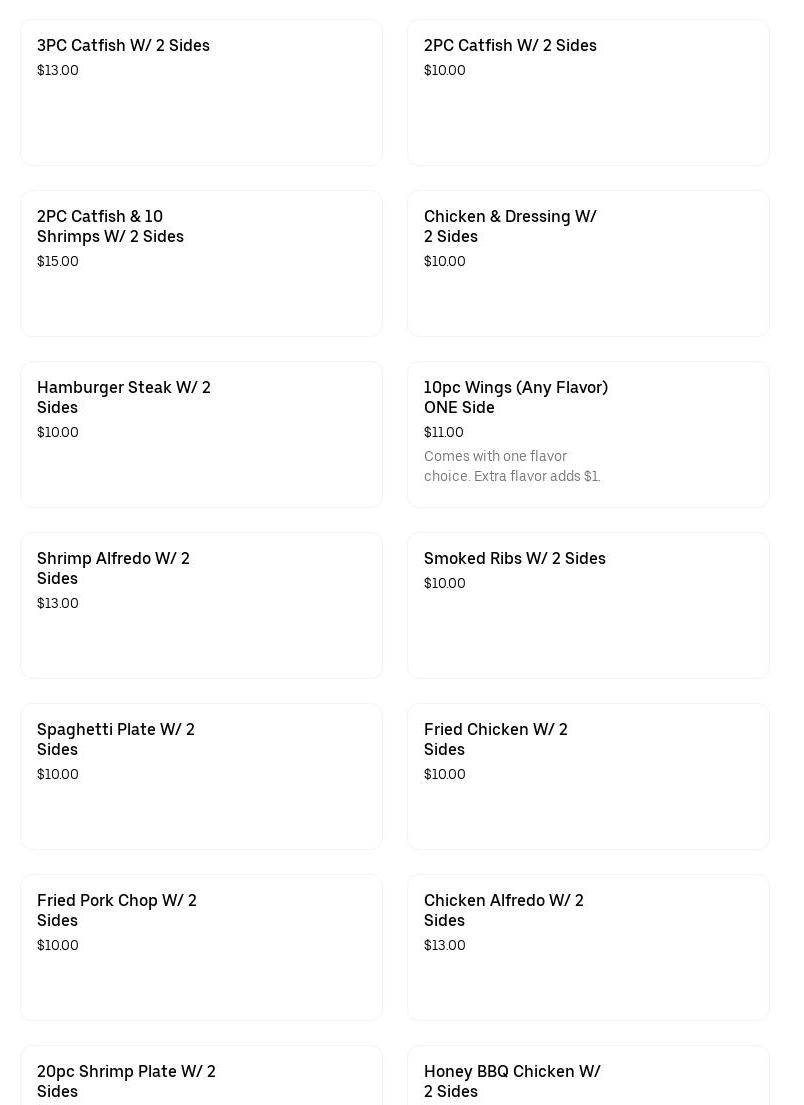Click the $13.00 price under Shrimp Alfredo
Image resolution: width=804 pixels, height=1105 pixels.
[x=58, y=604]
